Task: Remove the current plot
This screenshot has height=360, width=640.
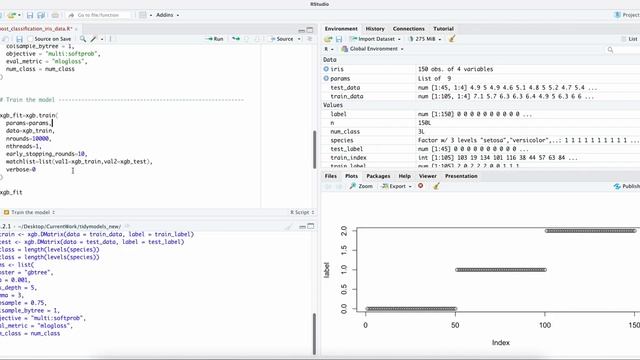Action: tap(420, 186)
